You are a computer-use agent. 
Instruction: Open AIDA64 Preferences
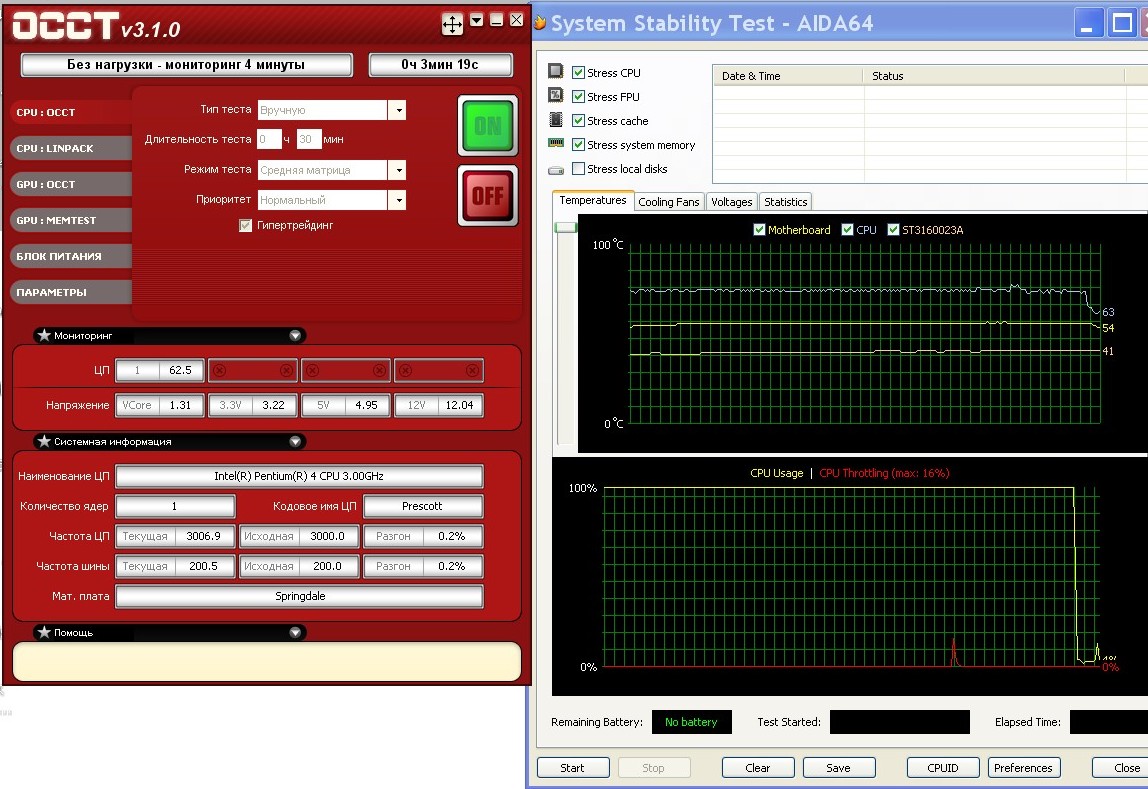[1024, 768]
